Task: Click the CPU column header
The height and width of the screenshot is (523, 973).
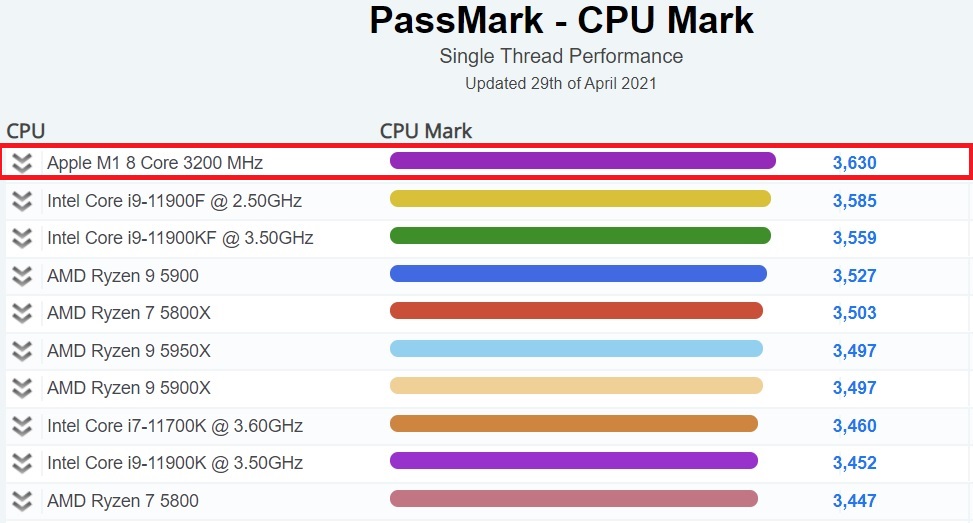Action: pos(26,131)
